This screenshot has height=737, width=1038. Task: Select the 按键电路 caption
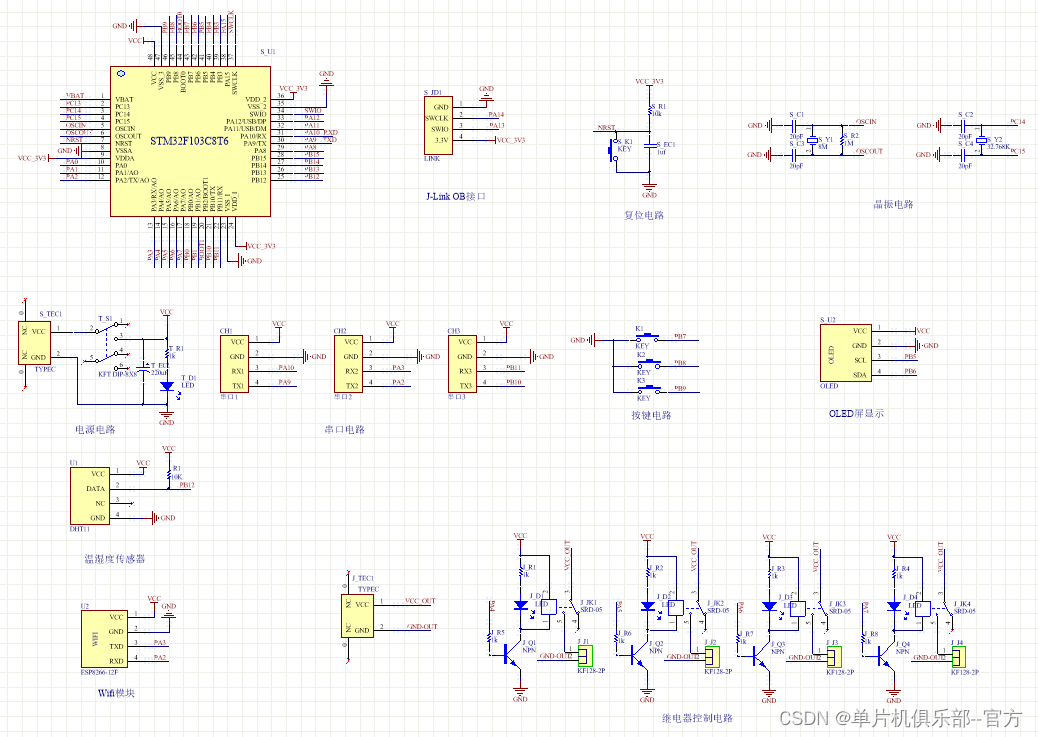(x=651, y=415)
